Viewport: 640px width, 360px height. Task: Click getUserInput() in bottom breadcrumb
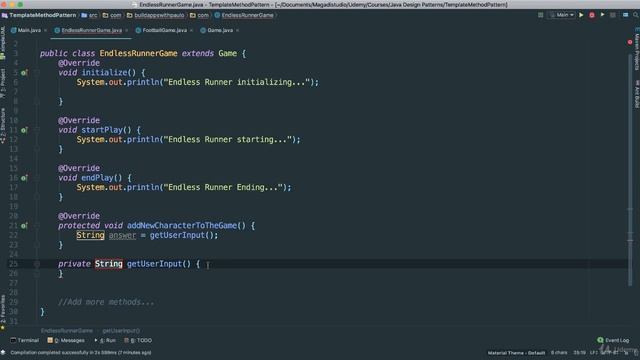121,331
